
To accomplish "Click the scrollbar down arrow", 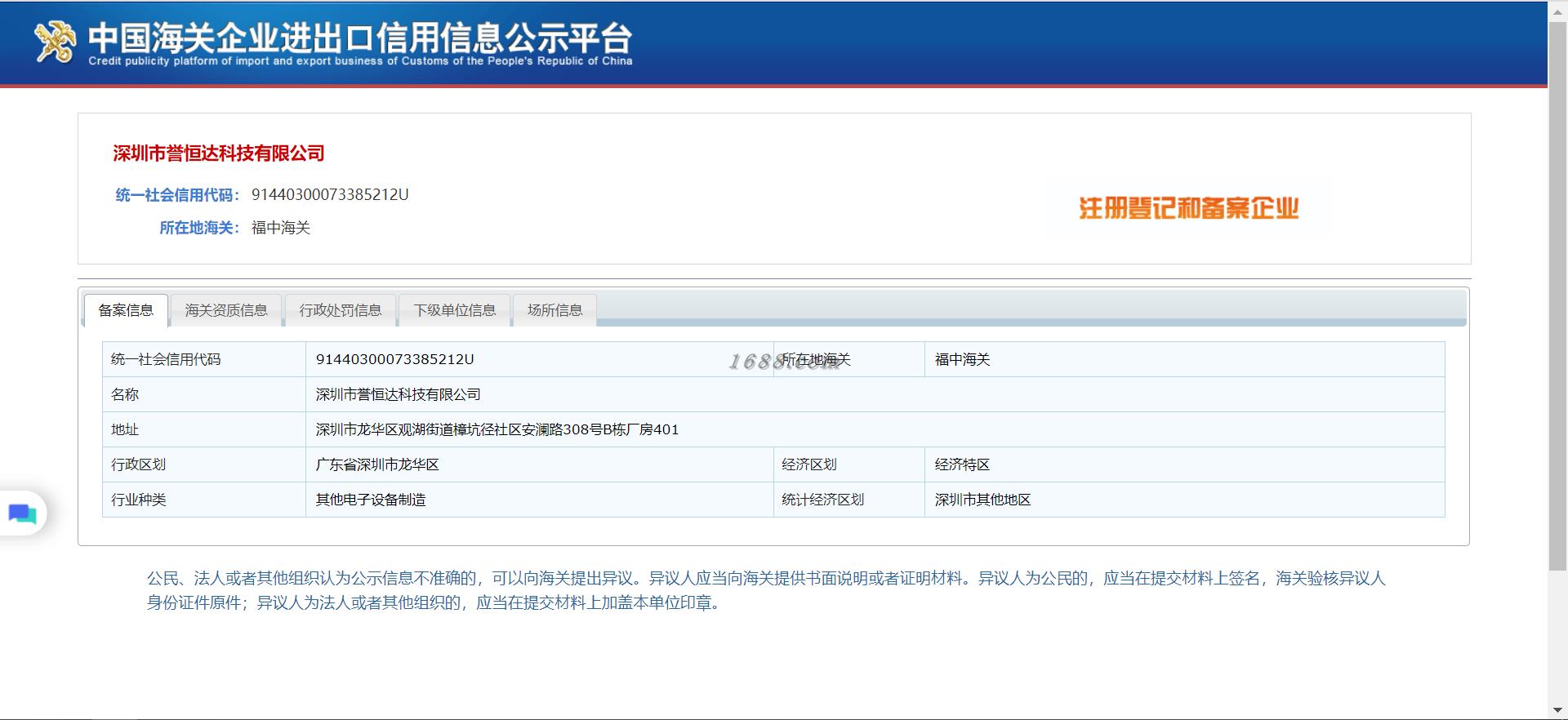I will [1557, 710].
